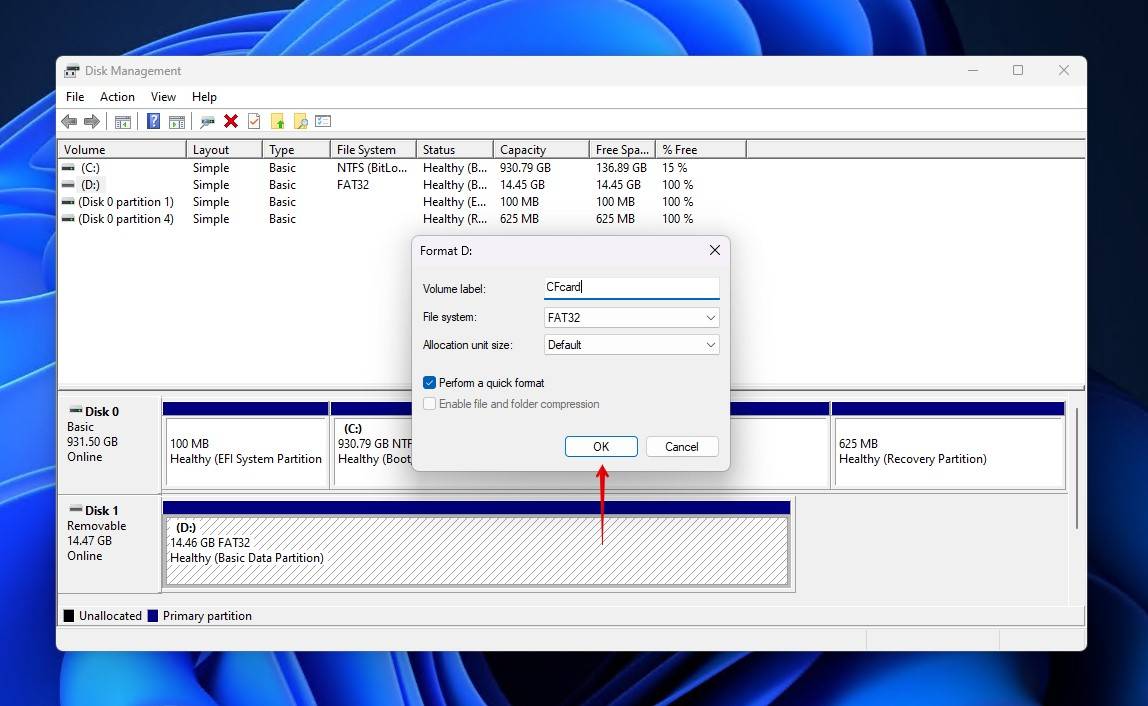
Task: Click the blue Help question mark icon
Action: pos(153,121)
